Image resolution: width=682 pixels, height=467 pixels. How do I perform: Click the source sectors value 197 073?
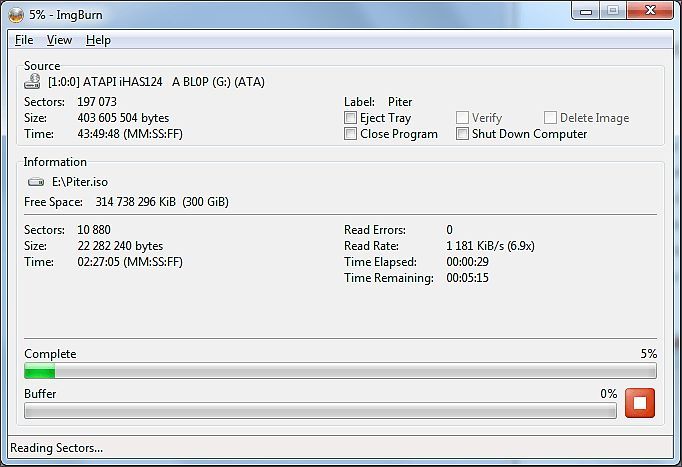coord(97,102)
